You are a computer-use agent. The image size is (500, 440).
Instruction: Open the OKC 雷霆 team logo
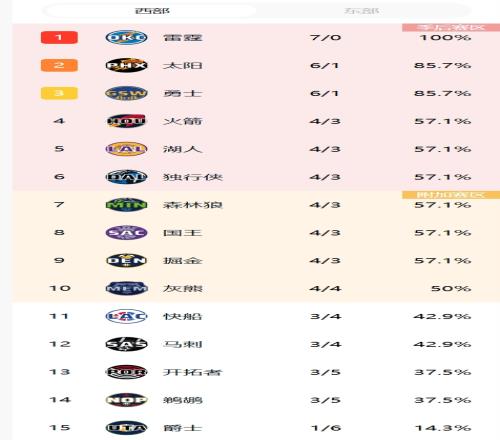coord(126,37)
